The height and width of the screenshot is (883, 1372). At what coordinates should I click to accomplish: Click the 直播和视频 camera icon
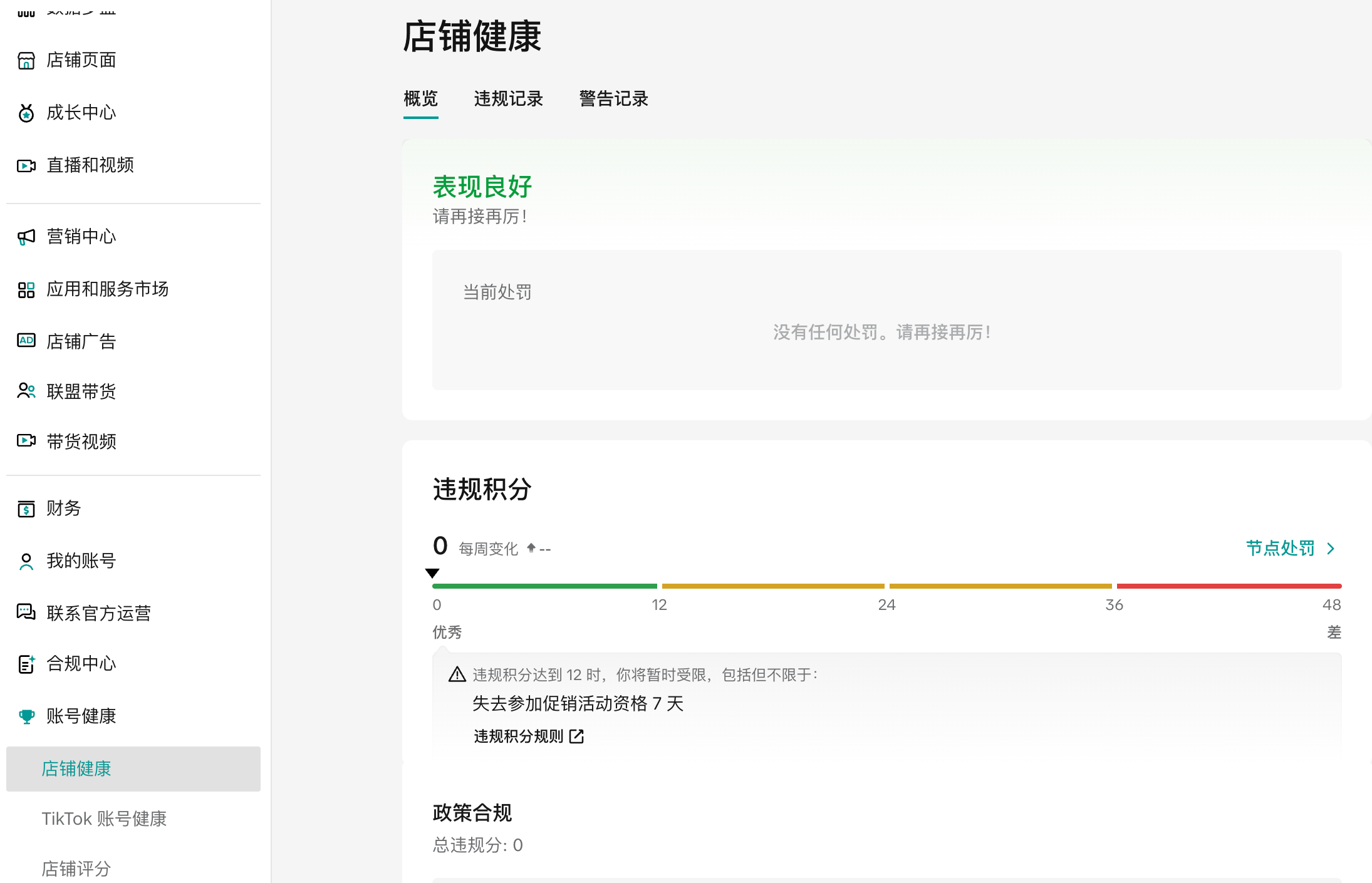click(26, 166)
